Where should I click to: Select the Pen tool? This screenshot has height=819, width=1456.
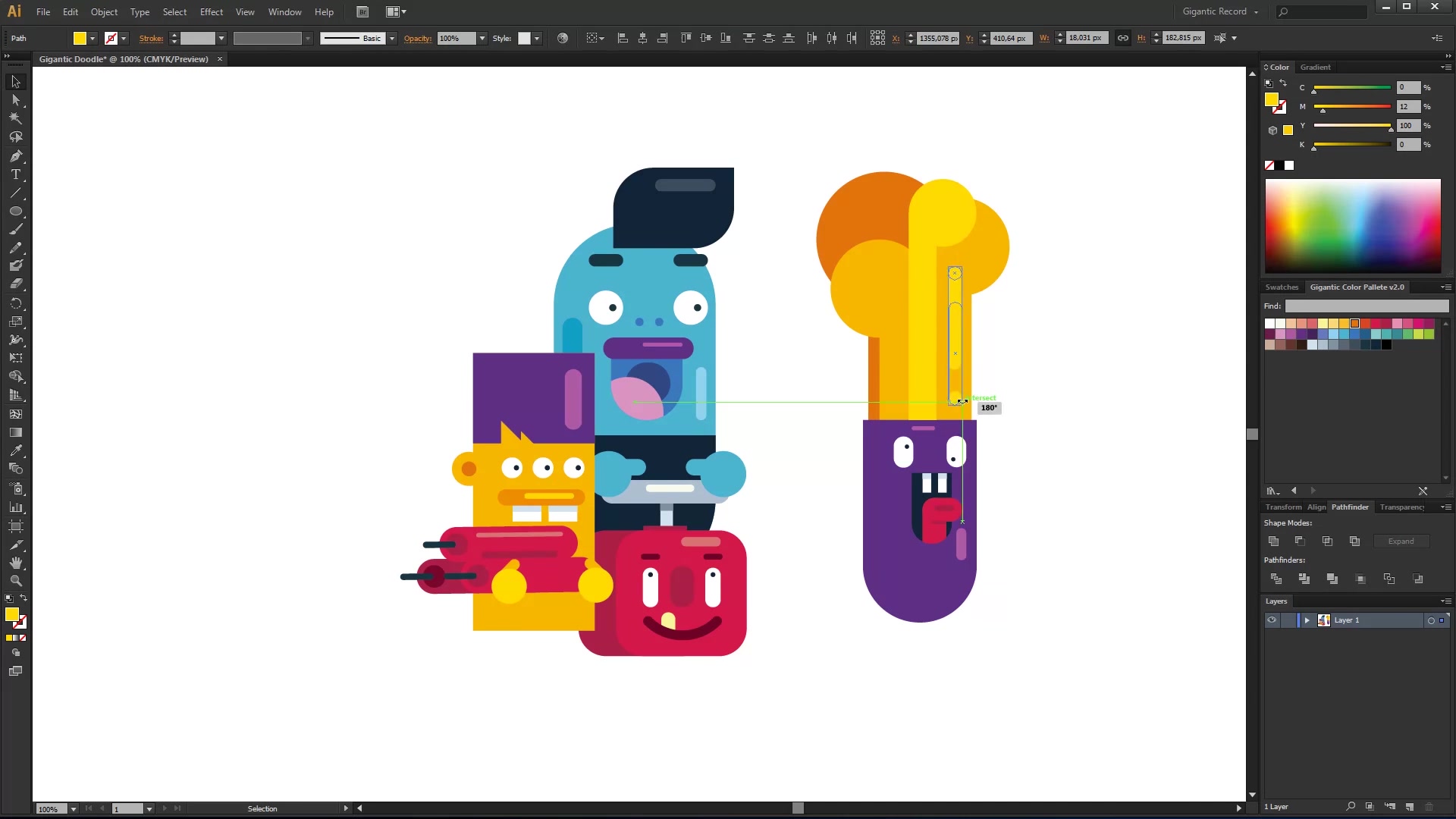pyautogui.click(x=15, y=156)
